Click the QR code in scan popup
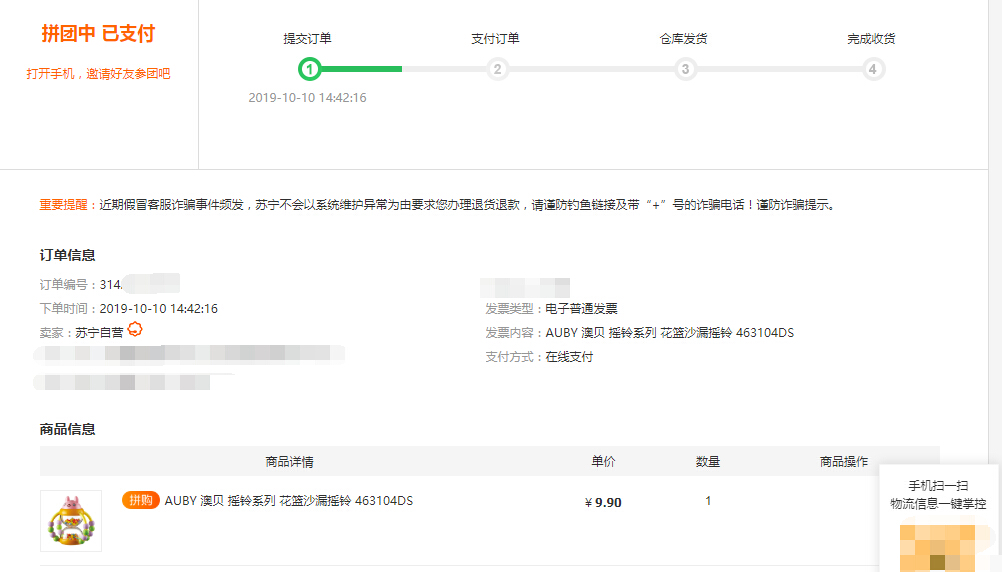The width and height of the screenshot is (1002, 572). point(937,548)
